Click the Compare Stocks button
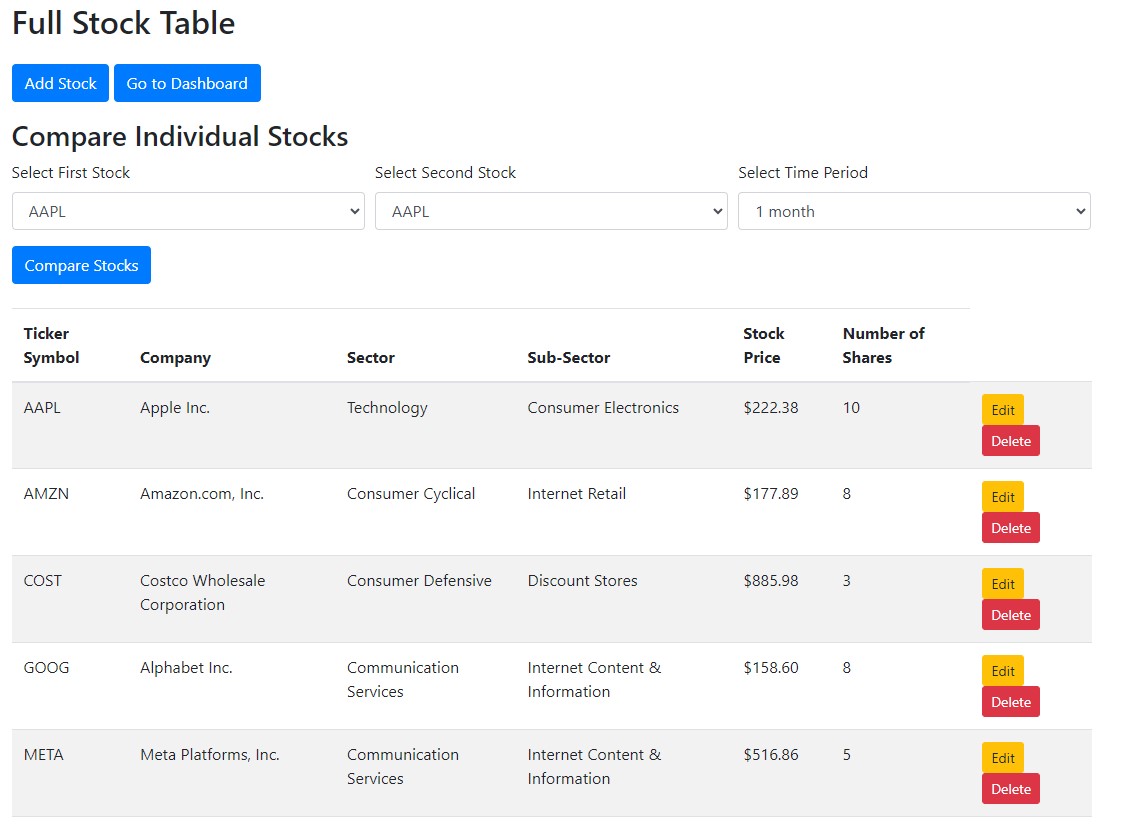The image size is (1125, 827). [81, 265]
